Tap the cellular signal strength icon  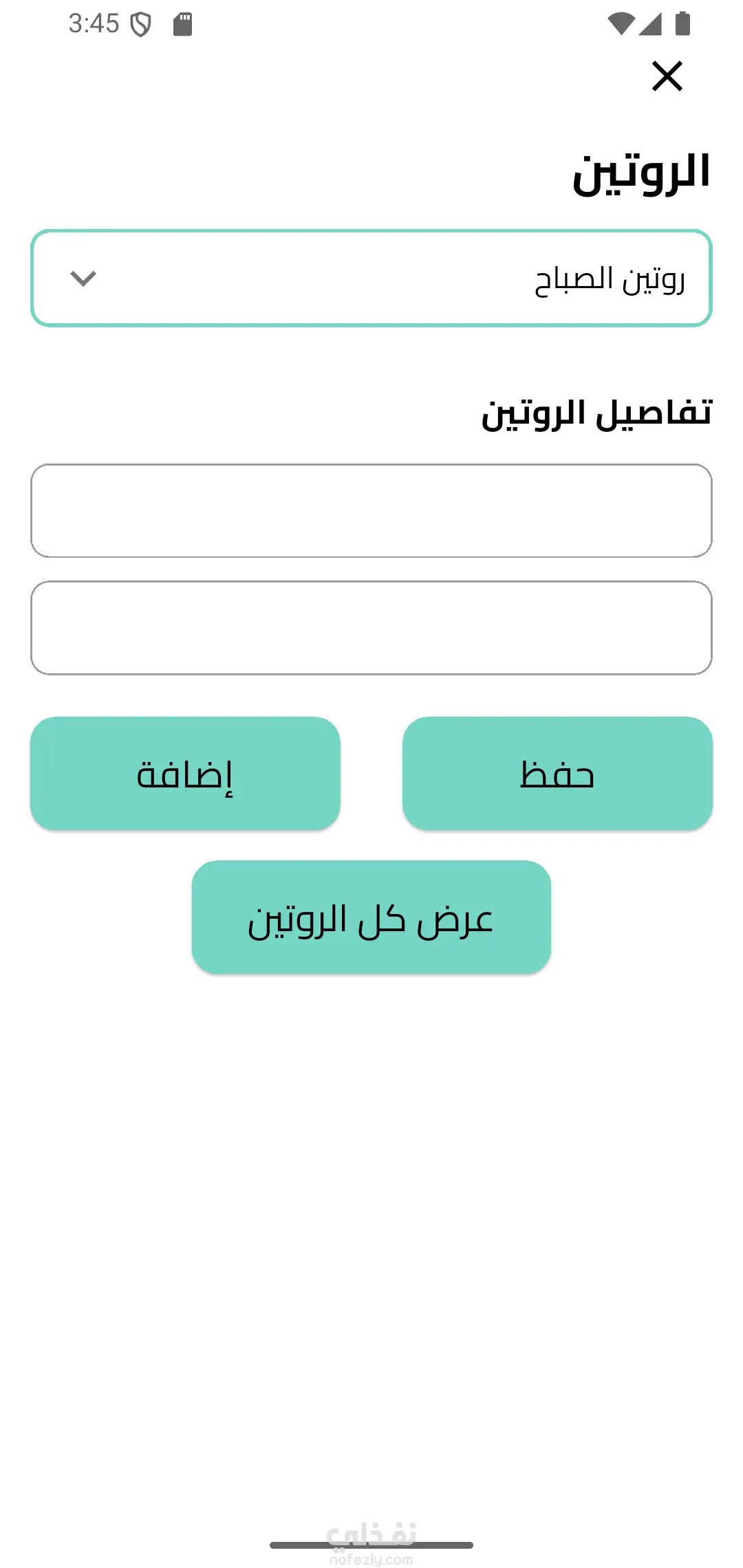click(x=650, y=23)
